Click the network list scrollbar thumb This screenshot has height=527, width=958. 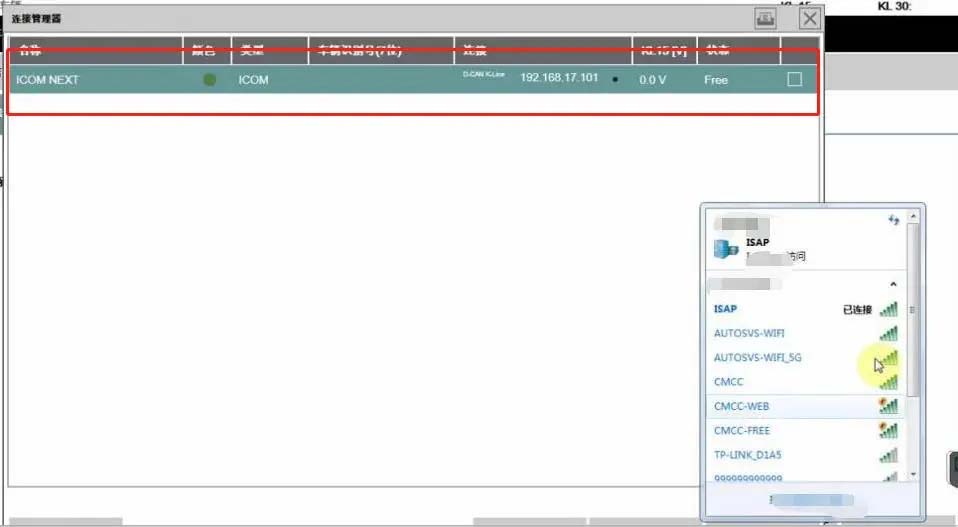pyautogui.click(x=913, y=310)
